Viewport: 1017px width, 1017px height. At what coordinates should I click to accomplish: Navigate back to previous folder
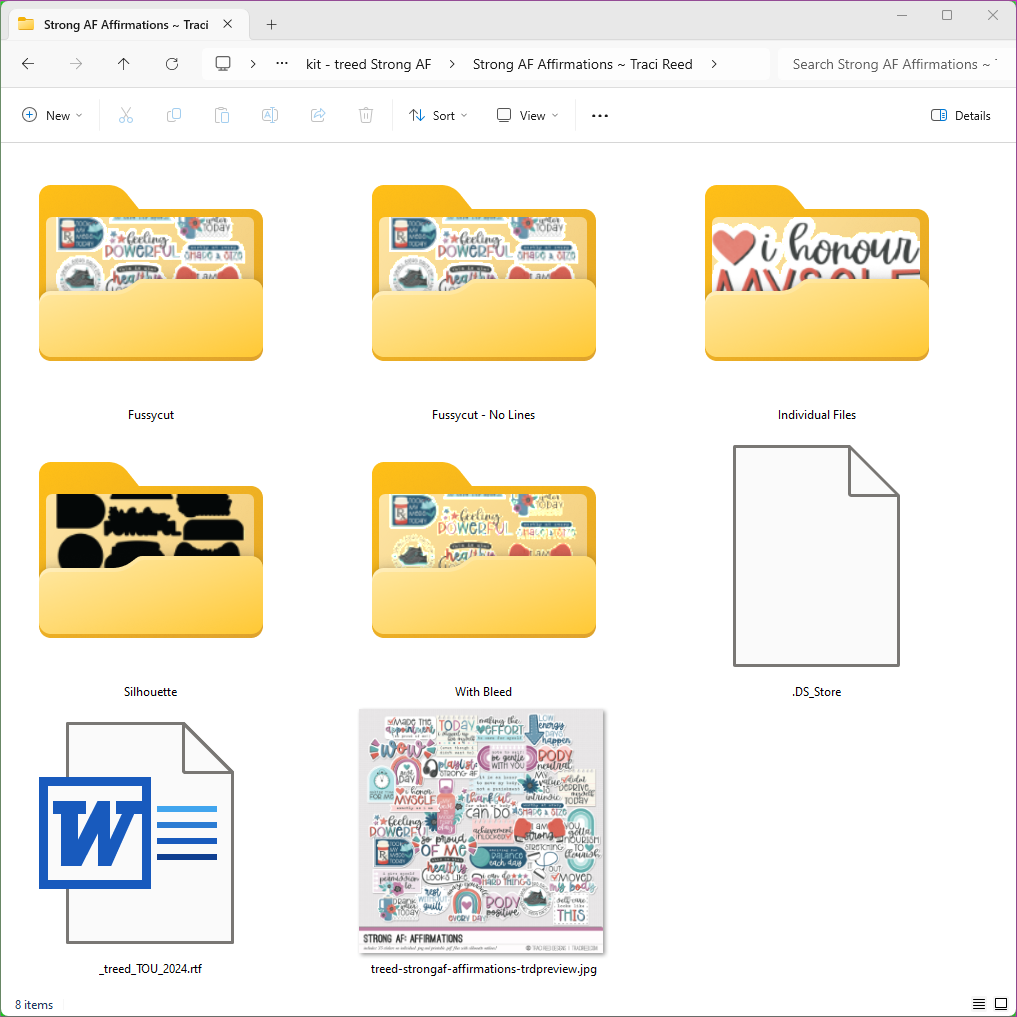(x=28, y=64)
